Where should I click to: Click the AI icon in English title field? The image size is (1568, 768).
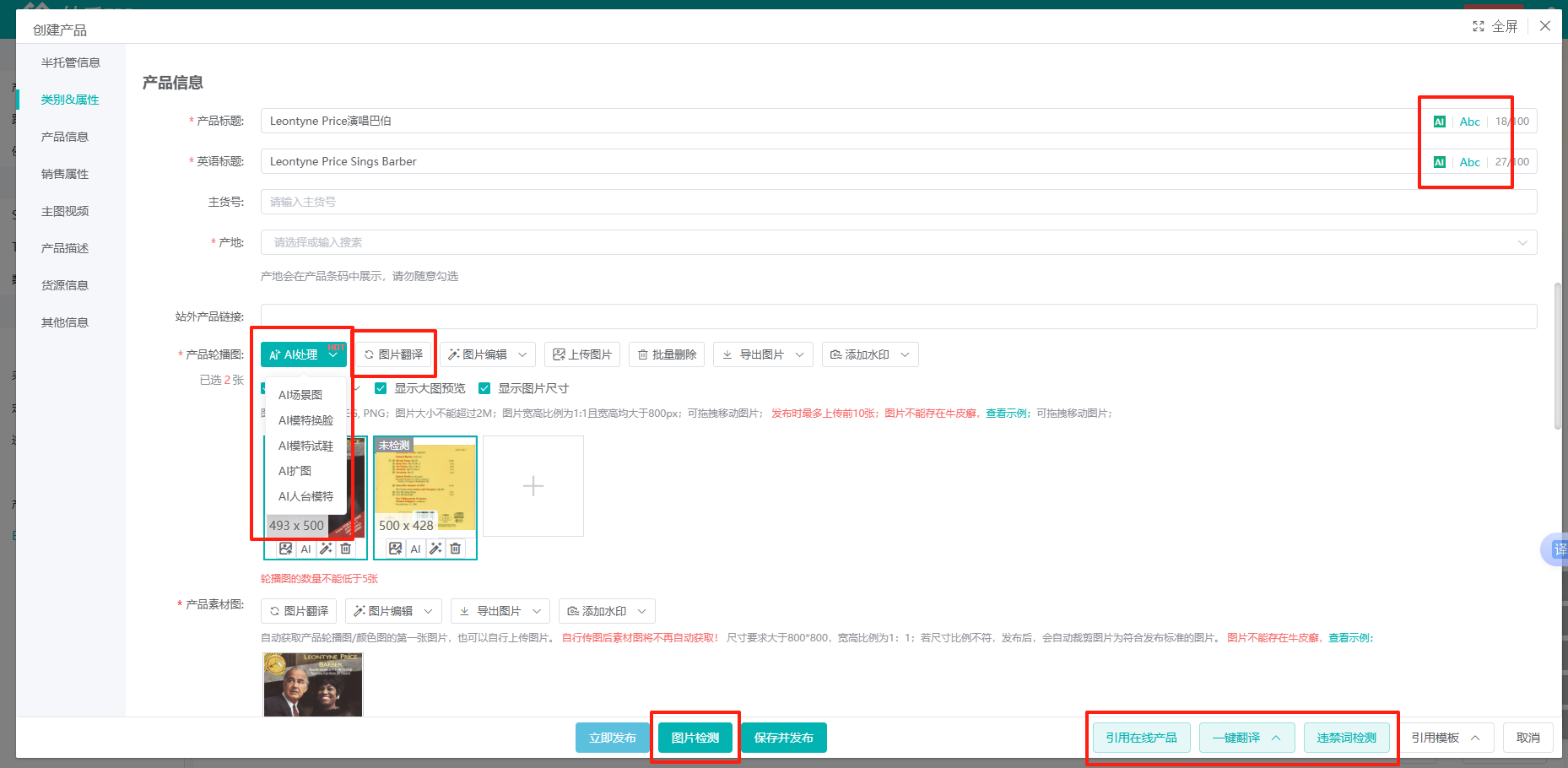point(1440,162)
